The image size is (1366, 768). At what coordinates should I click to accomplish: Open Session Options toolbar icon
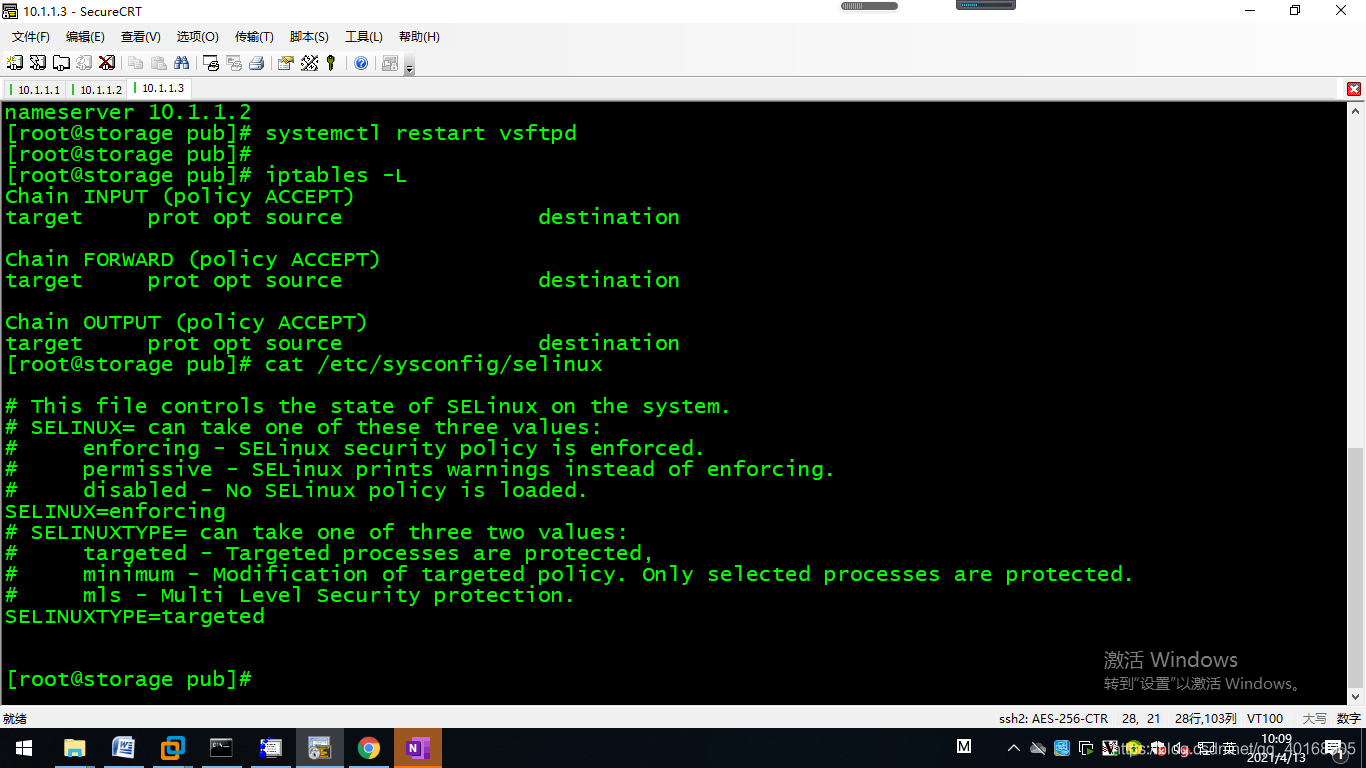[286, 63]
